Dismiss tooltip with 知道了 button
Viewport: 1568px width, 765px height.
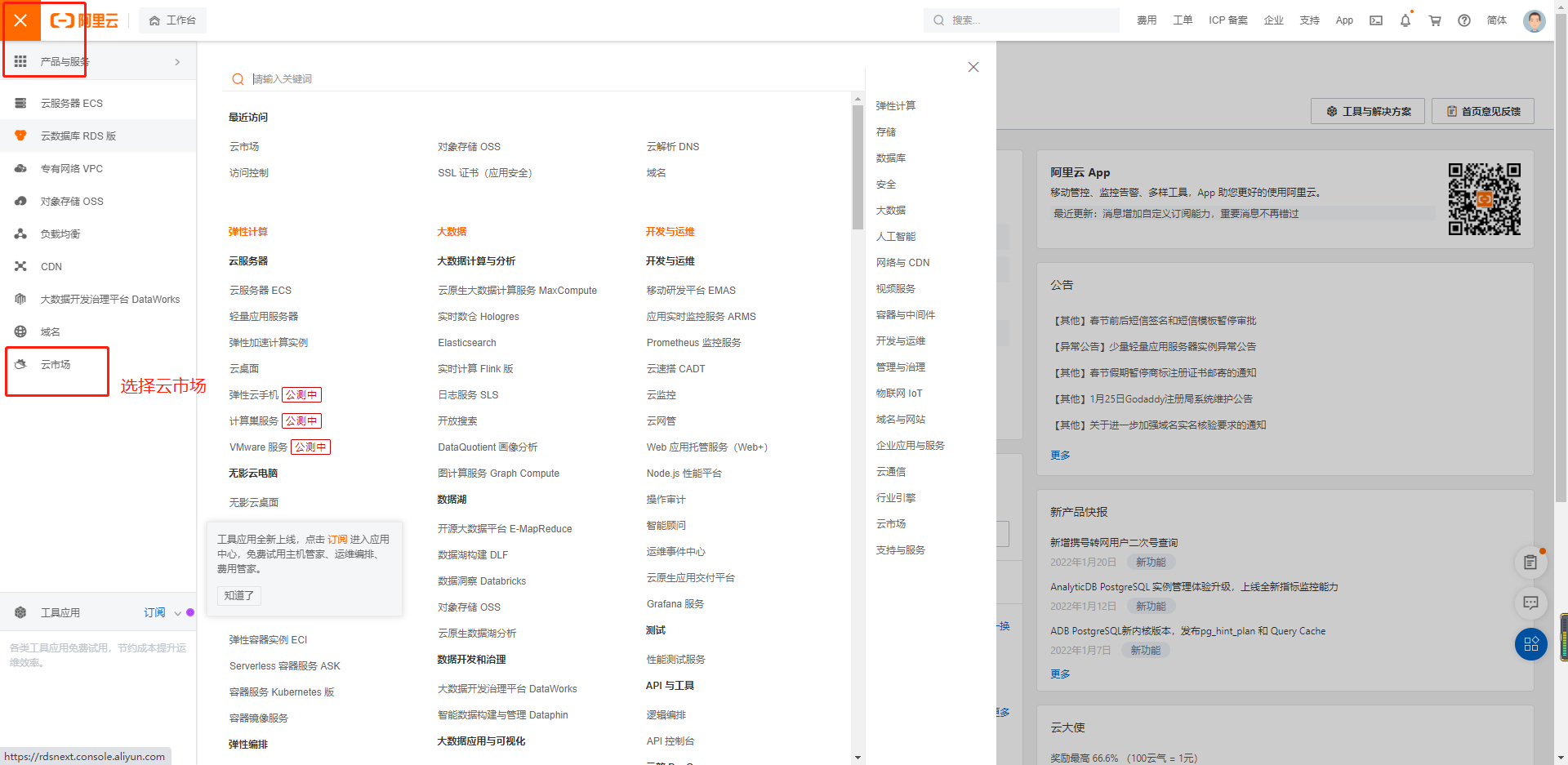[239, 595]
